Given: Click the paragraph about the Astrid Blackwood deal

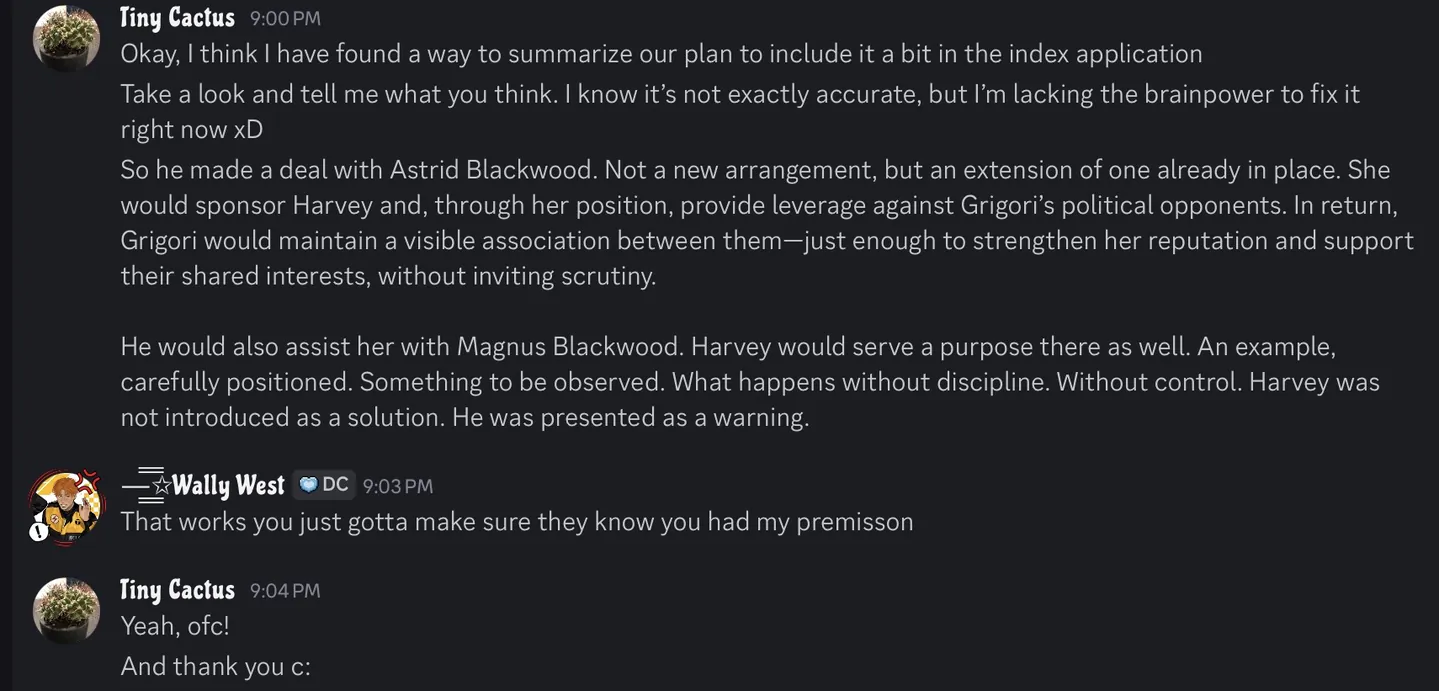Looking at the screenshot, I should click(x=767, y=223).
